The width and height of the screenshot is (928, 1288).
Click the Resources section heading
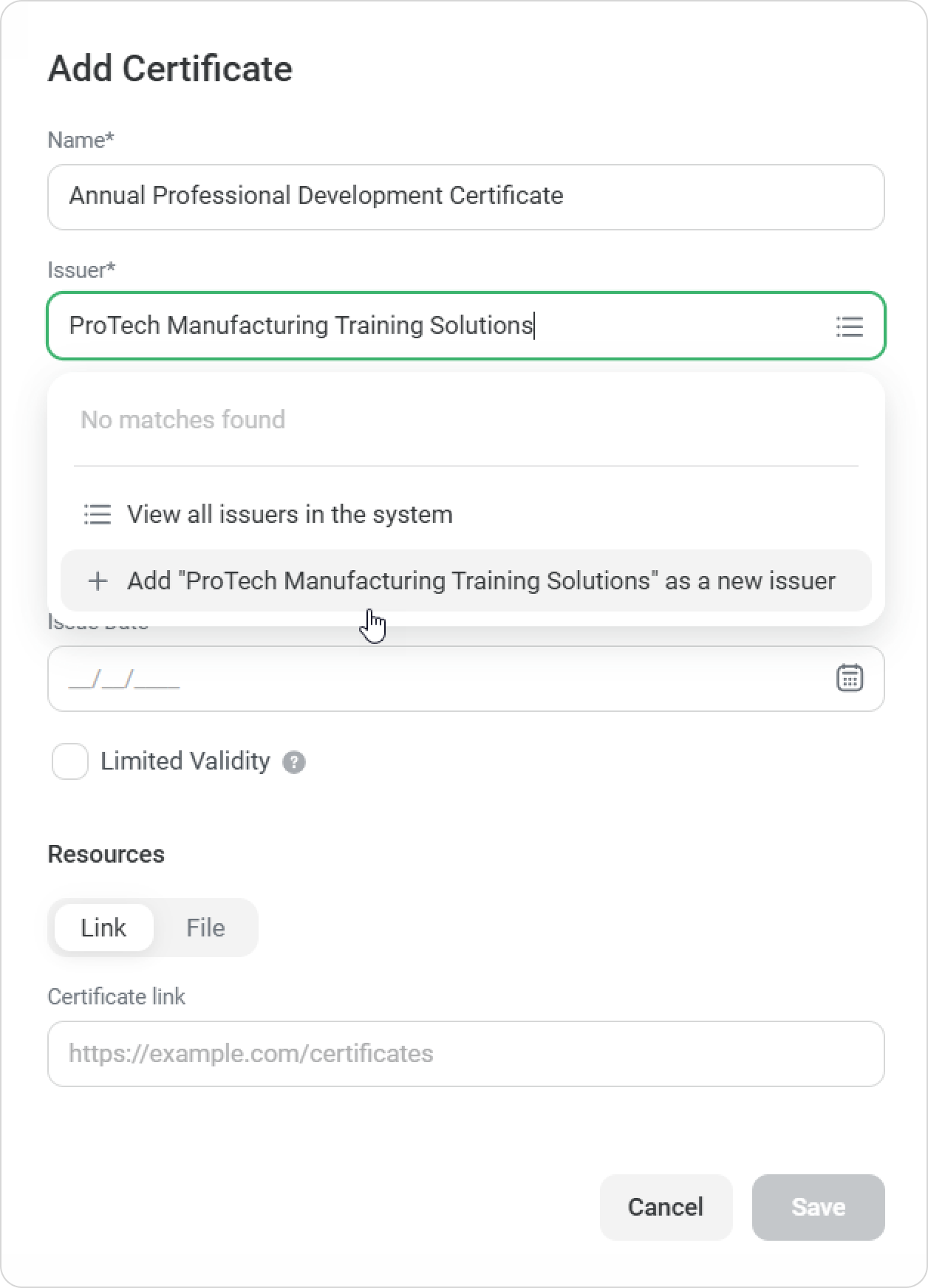pos(106,854)
